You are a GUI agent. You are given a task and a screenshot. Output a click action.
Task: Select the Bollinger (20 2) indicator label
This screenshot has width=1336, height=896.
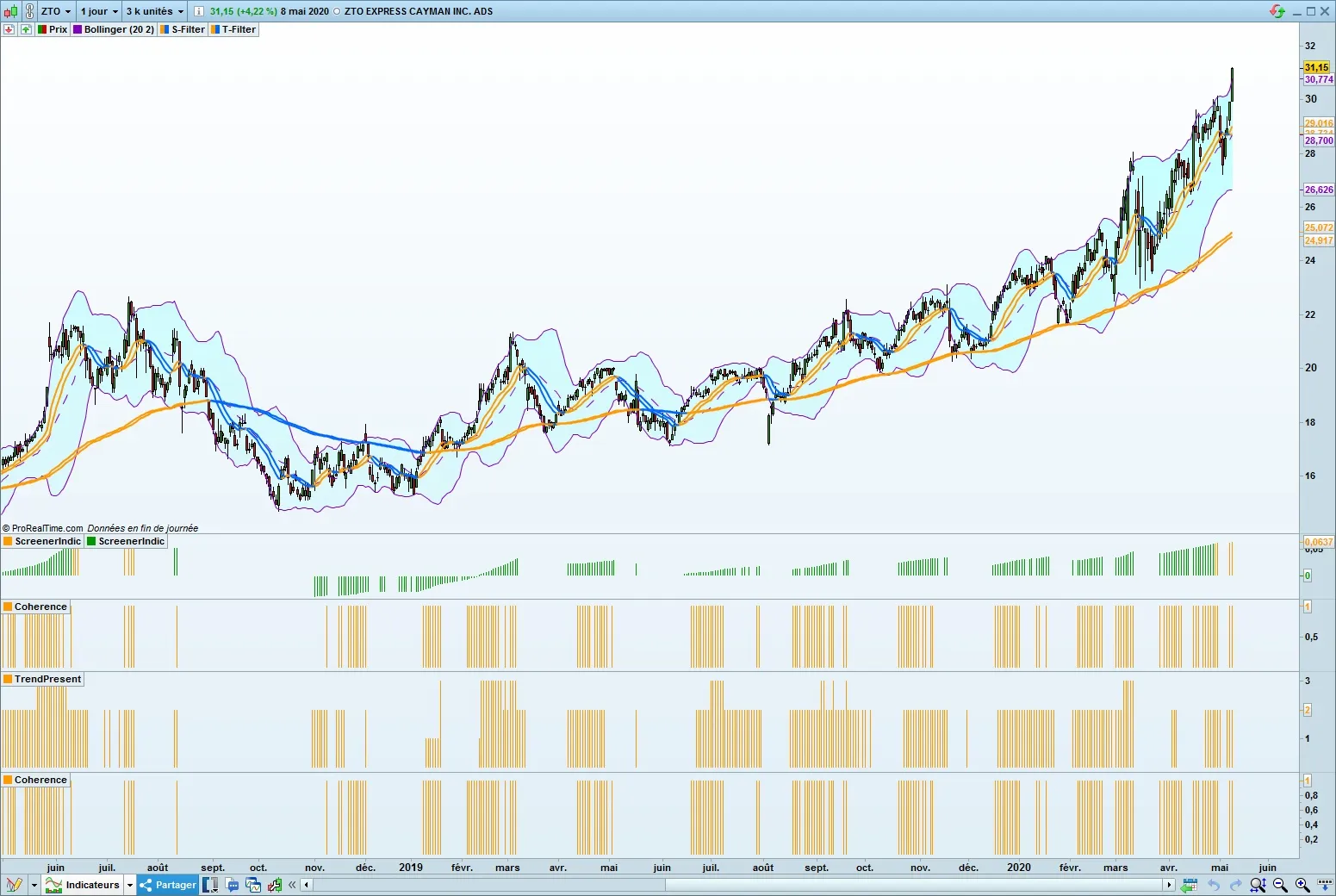tap(114, 29)
